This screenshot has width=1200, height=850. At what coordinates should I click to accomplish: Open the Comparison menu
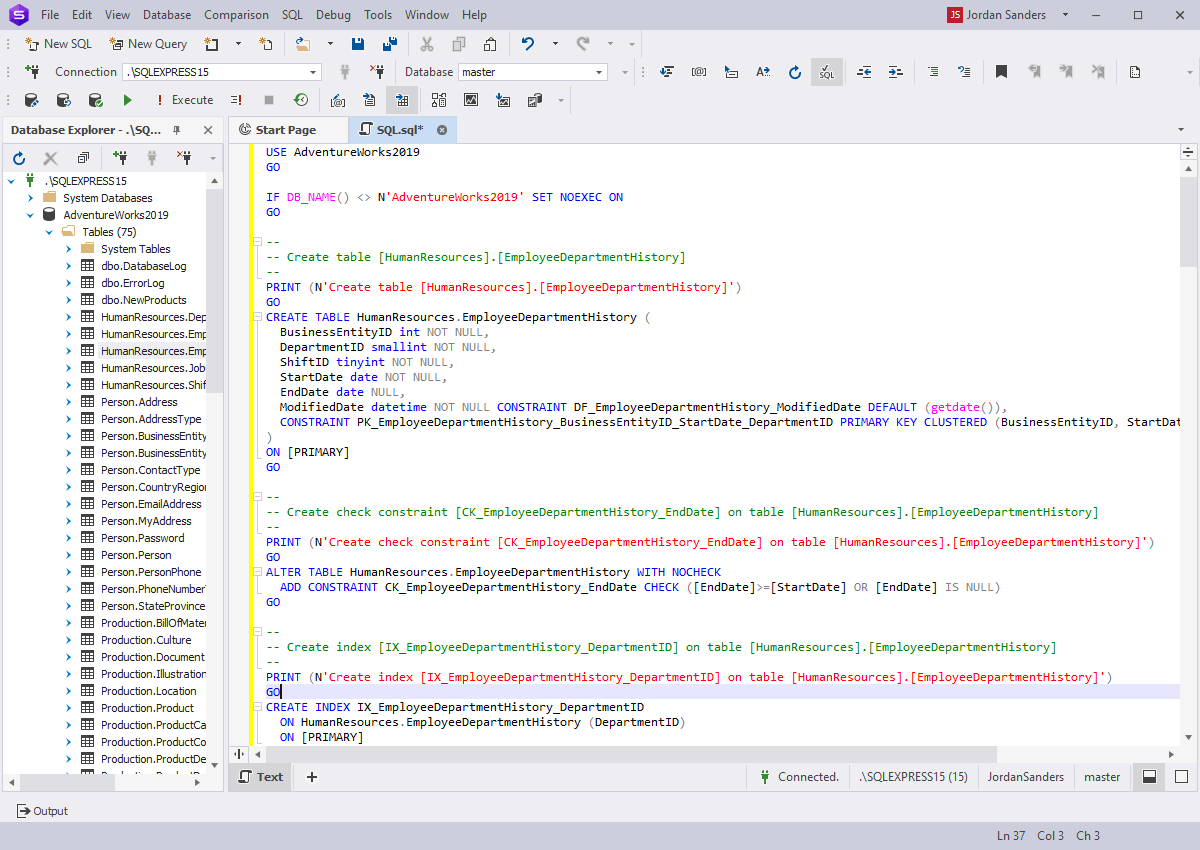tap(236, 15)
